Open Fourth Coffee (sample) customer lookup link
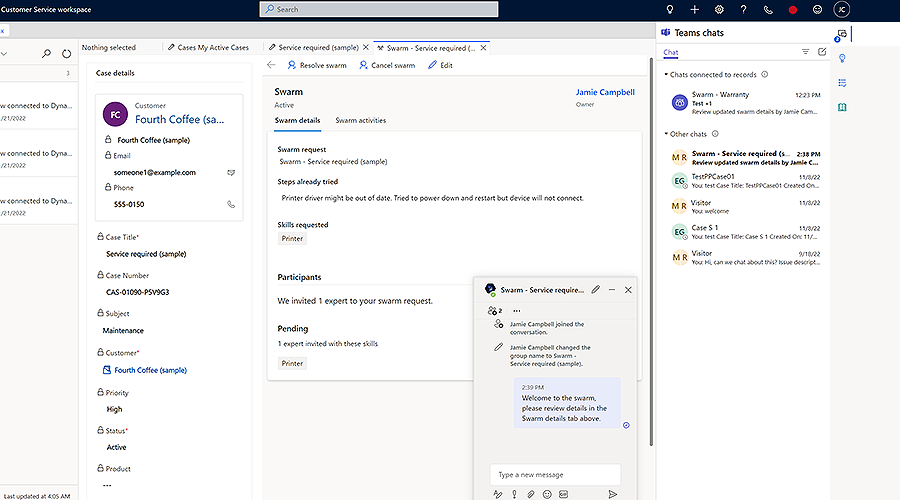This screenshot has height=500, width=900. (150, 370)
